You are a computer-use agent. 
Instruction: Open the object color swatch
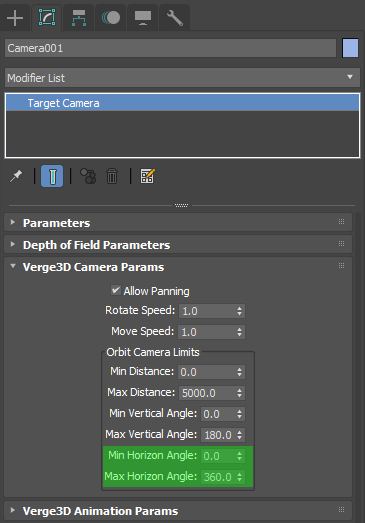click(350, 48)
